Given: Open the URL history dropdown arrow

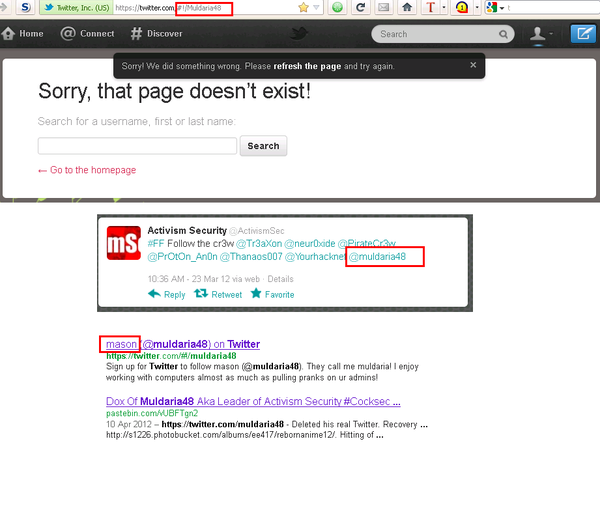Looking at the screenshot, I should [316, 7].
